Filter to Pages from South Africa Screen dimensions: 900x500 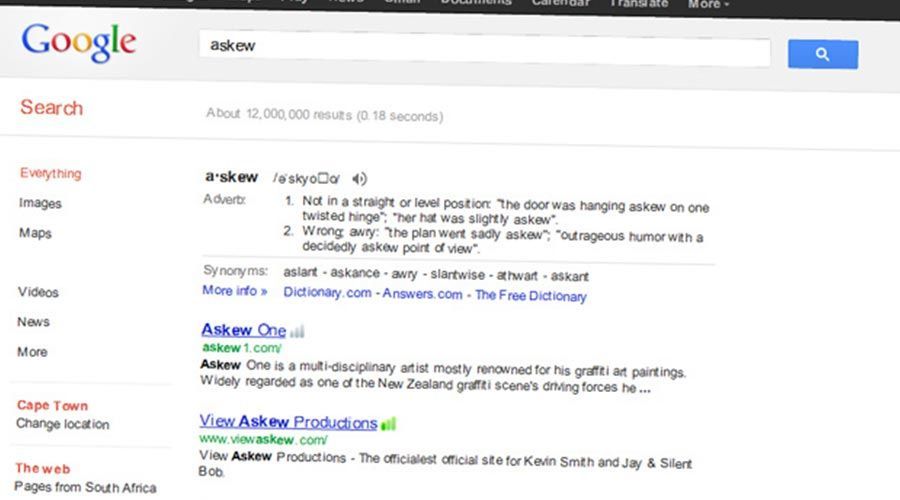click(x=86, y=488)
